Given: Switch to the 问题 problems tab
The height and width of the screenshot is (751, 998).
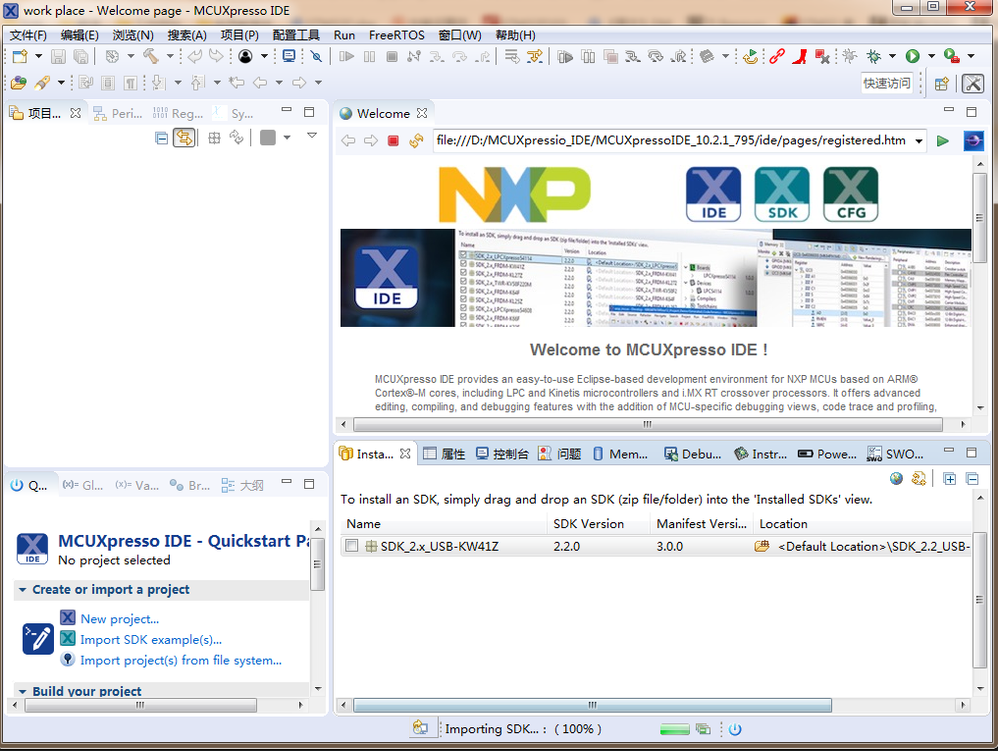Looking at the screenshot, I should pyautogui.click(x=560, y=454).
